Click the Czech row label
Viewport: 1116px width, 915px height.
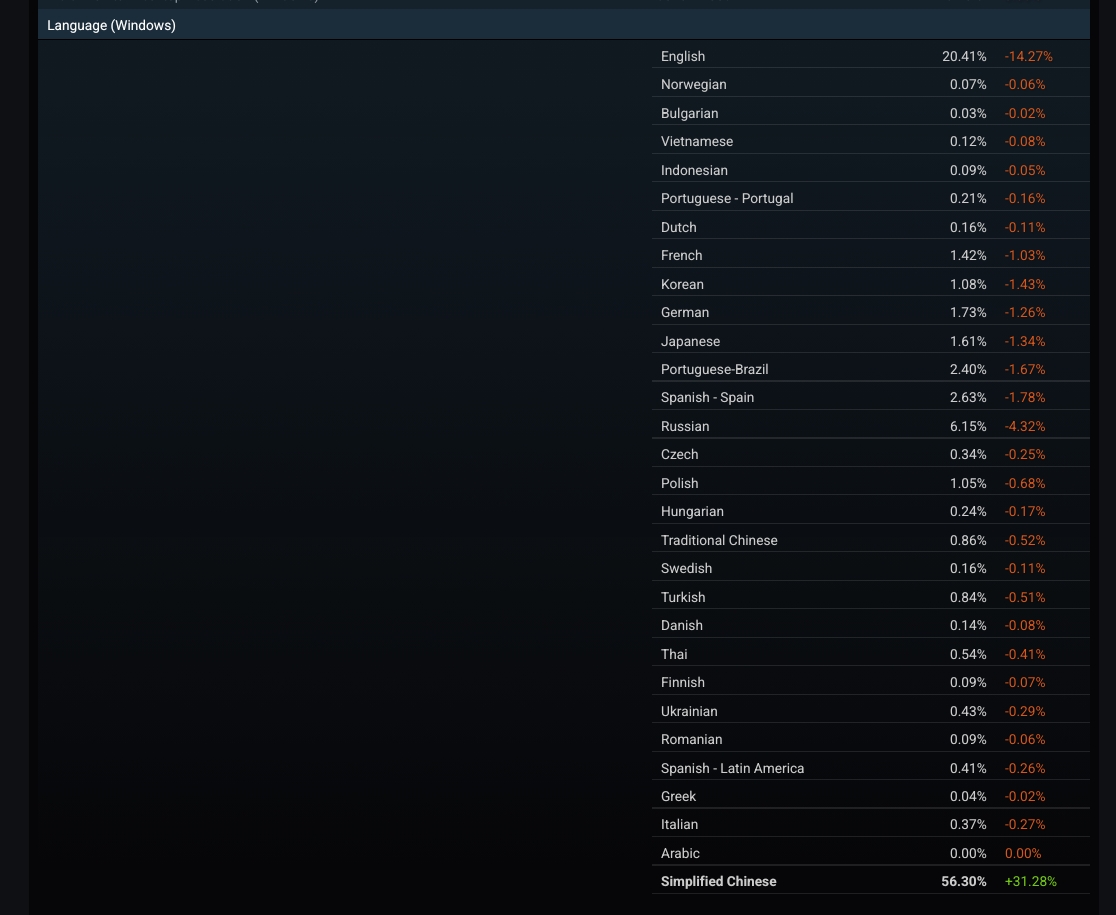coord(679,455)
